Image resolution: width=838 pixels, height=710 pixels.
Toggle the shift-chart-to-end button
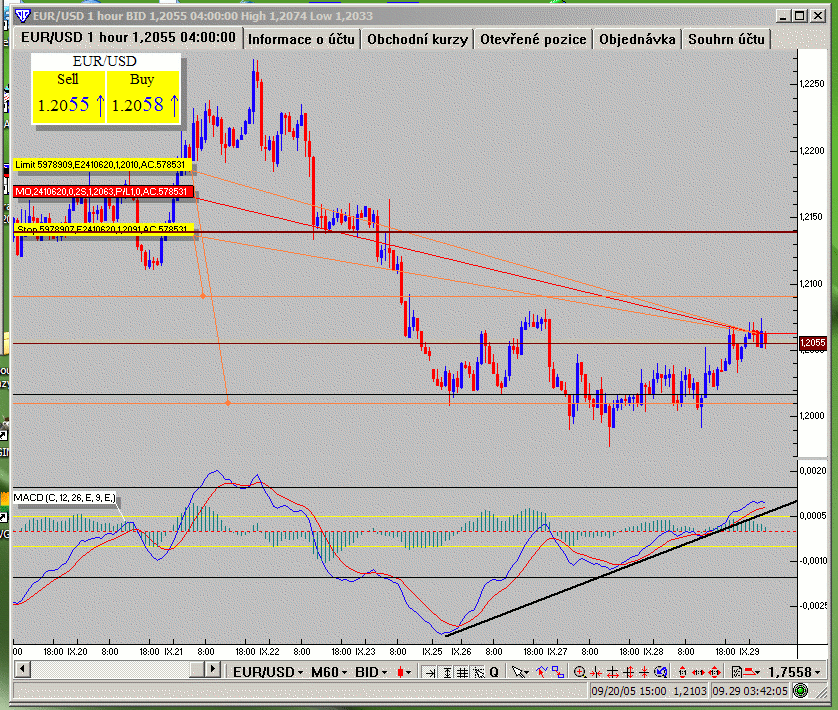430,672
